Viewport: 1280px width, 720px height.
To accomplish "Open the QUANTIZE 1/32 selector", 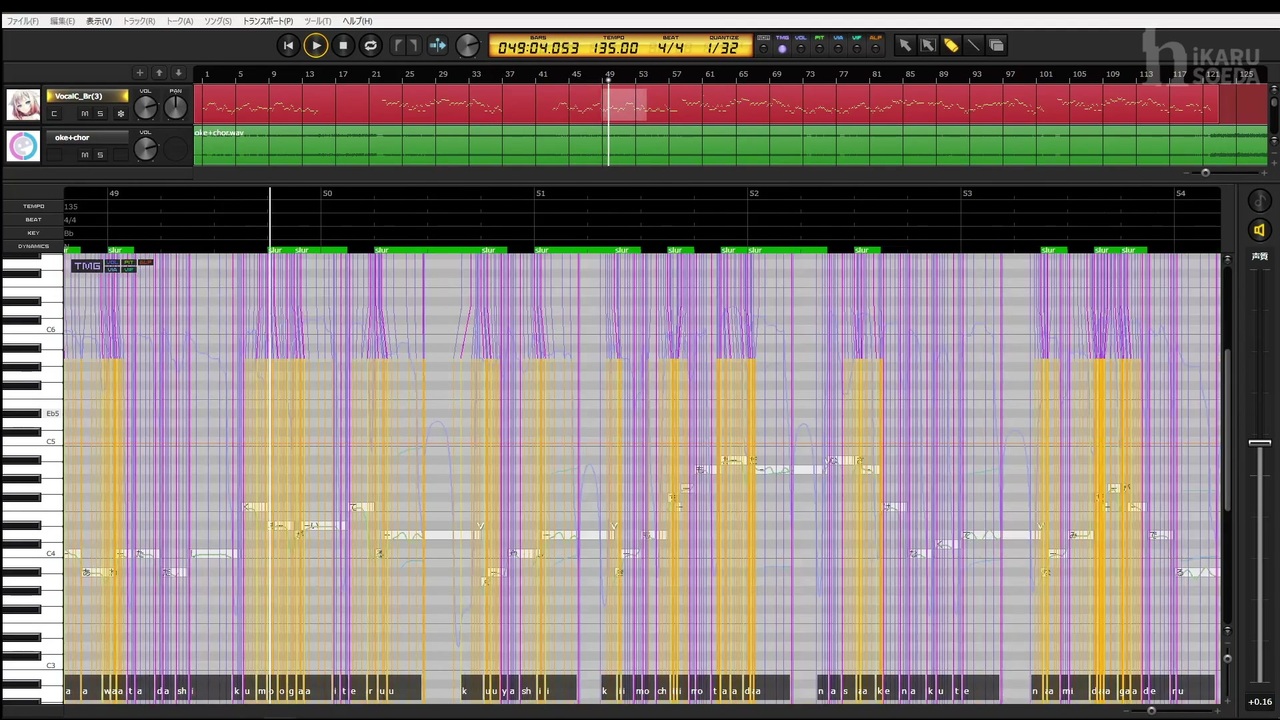I will coord(723,48).
